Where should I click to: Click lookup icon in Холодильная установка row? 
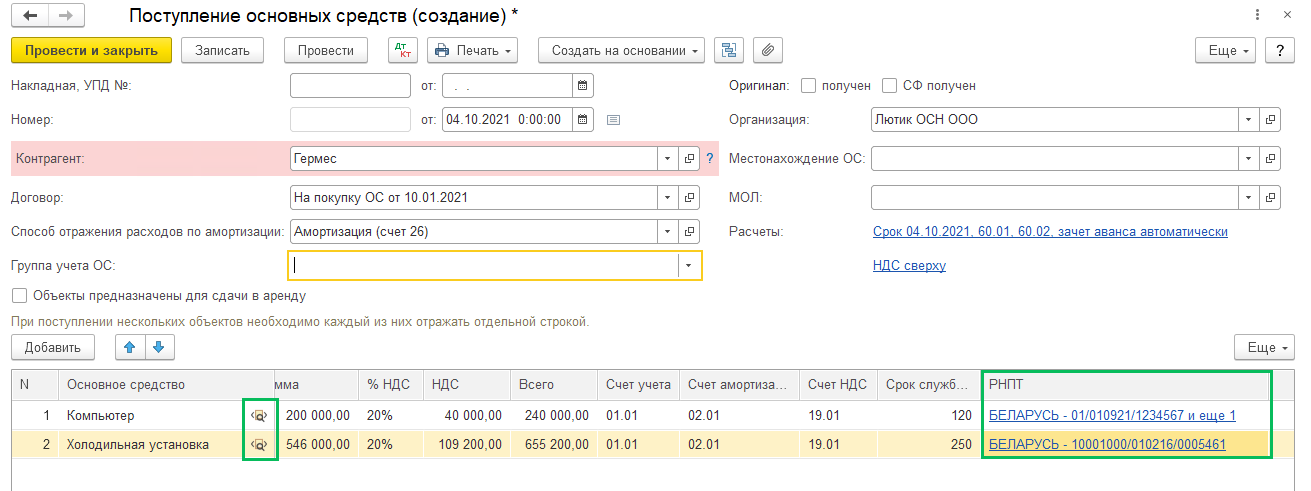pos(259,445)
